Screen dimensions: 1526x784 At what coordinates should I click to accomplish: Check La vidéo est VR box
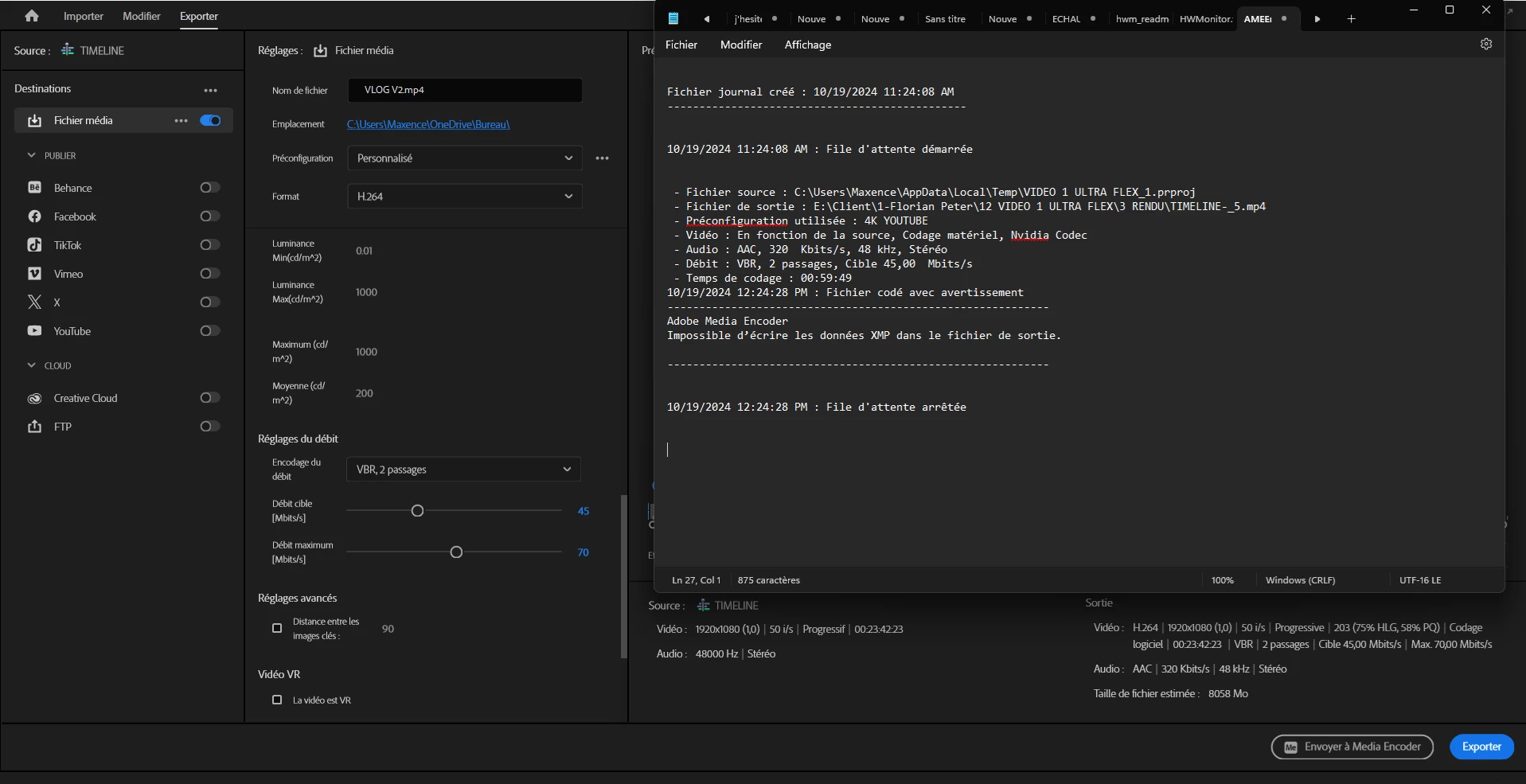[277, 700]
